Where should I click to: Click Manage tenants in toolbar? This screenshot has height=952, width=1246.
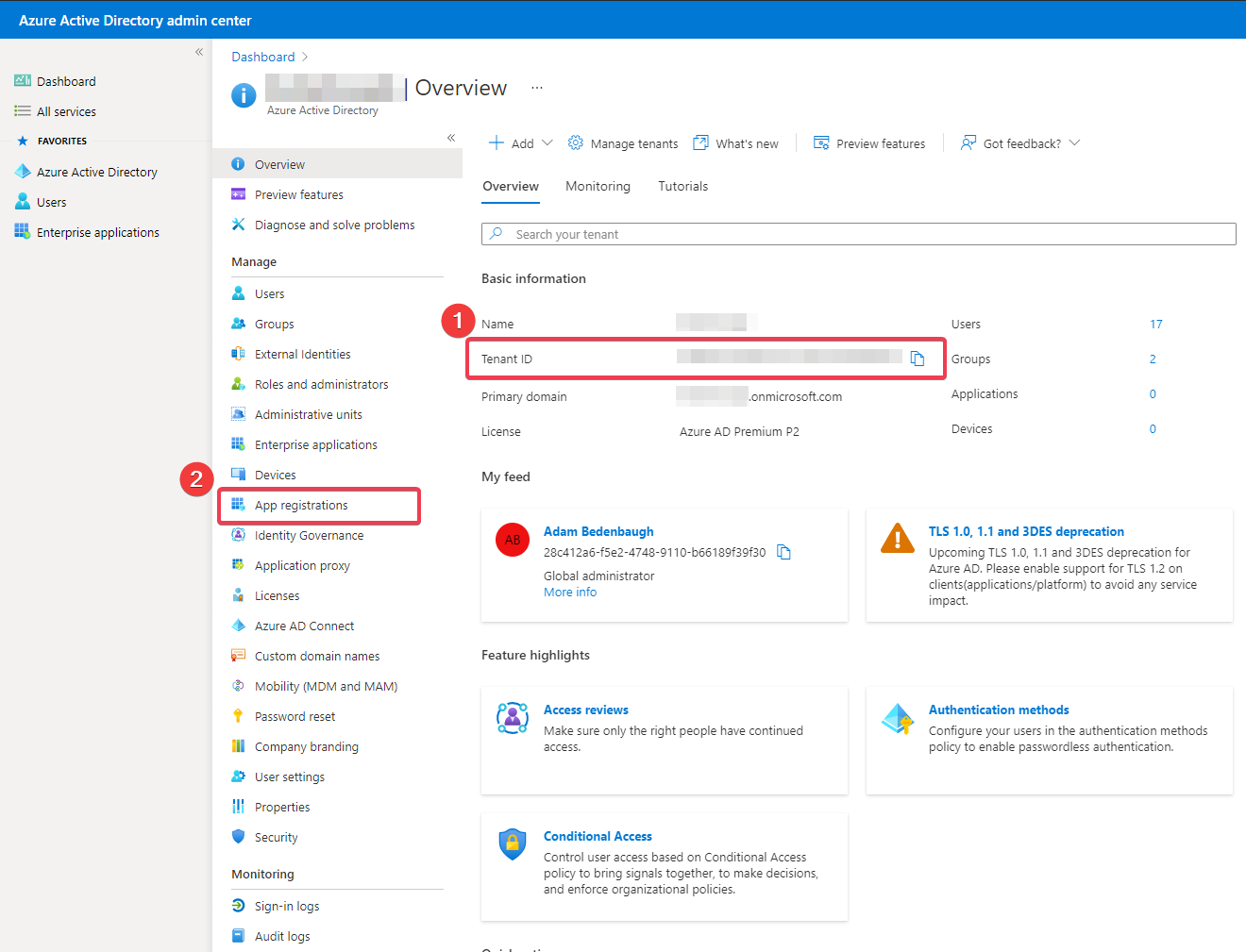click(x=623, y=143)
